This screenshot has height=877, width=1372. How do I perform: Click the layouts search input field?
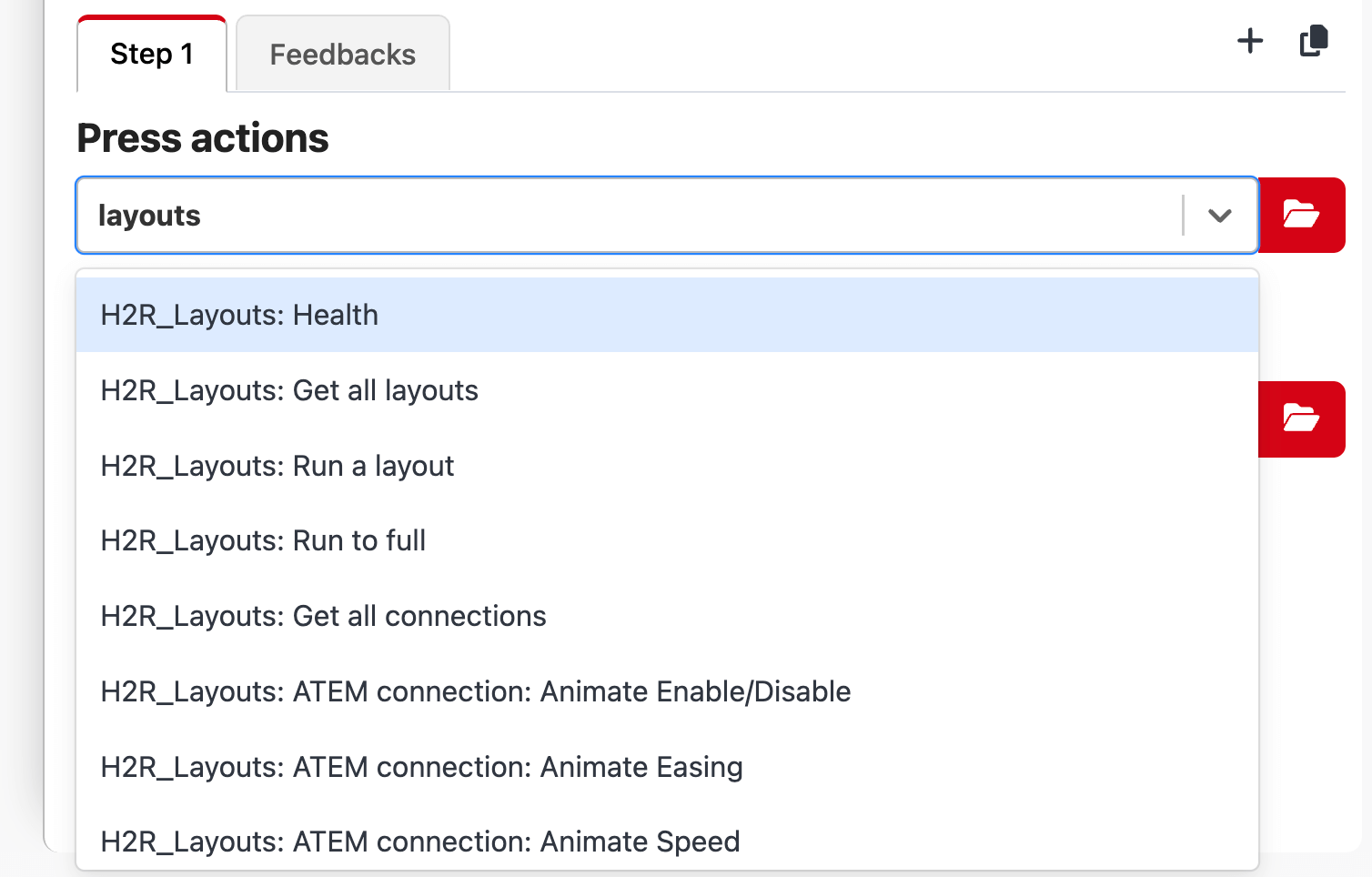click(x=630, y=216)
